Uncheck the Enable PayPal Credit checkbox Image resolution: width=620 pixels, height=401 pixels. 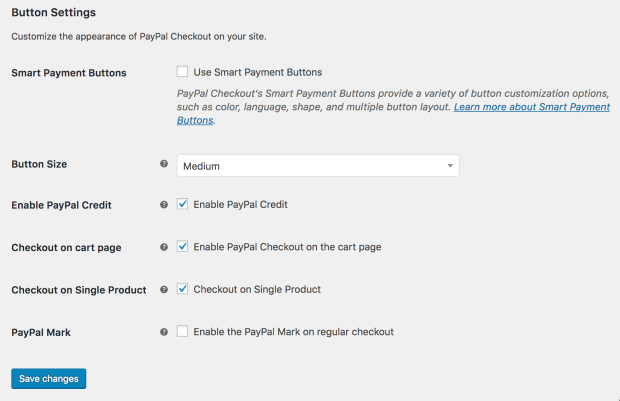pyautogui.click(x=182, y=204)
